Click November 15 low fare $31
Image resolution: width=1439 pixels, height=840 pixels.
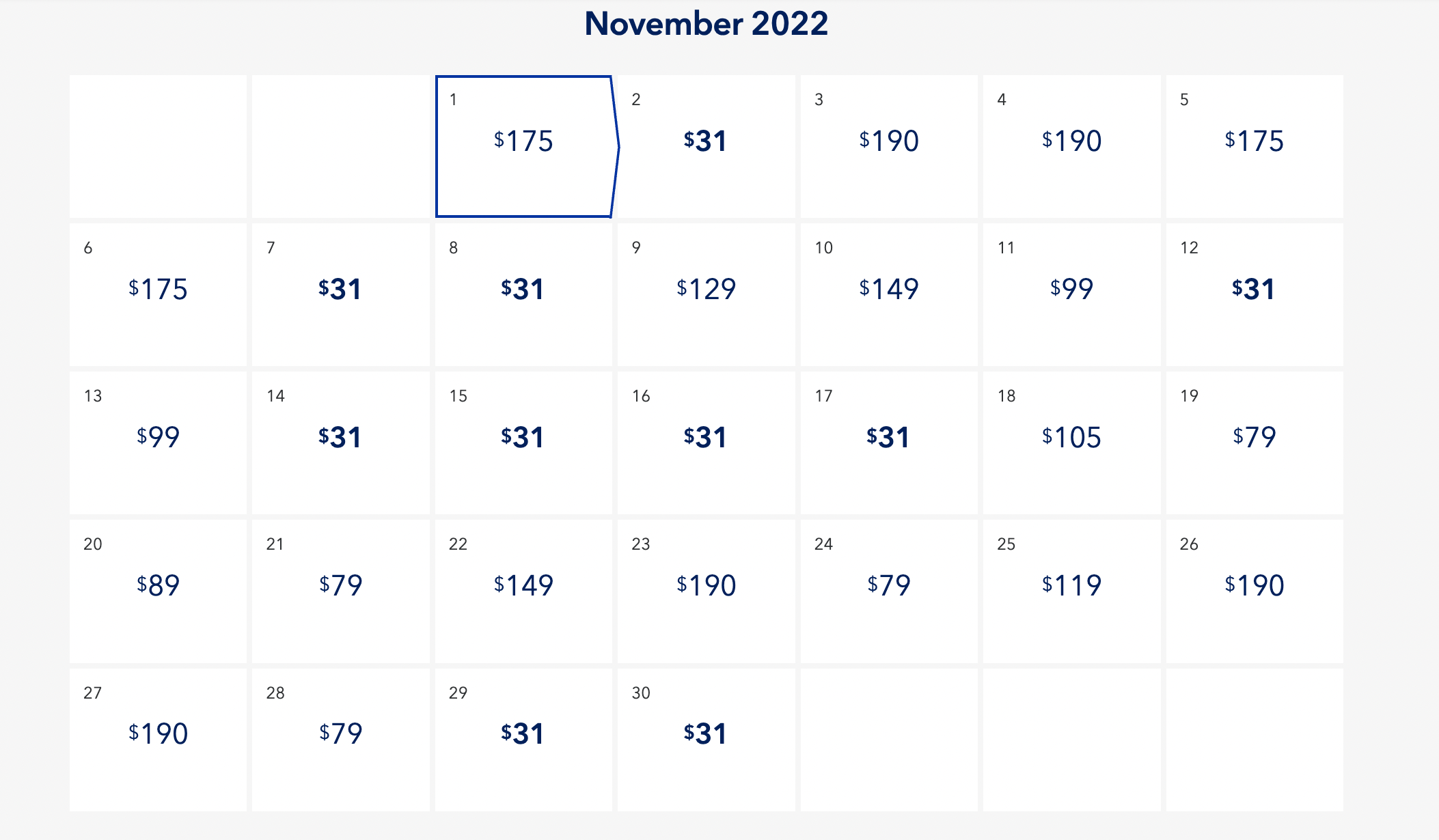coord(523,443)
